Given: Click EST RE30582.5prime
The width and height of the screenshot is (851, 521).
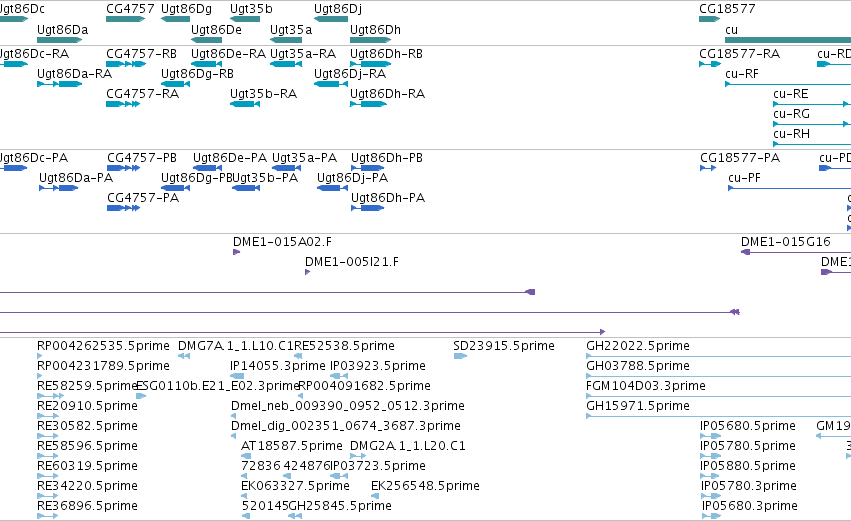Looking at the screenshot, I should pyautogui.click(x=87, y=427).
